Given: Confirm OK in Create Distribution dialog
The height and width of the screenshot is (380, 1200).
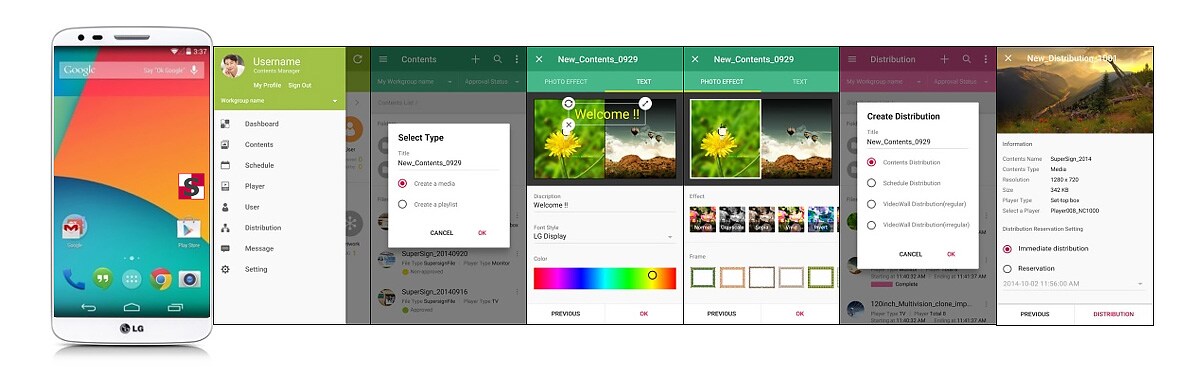Looking at the screenshot, I should point(951,254).
